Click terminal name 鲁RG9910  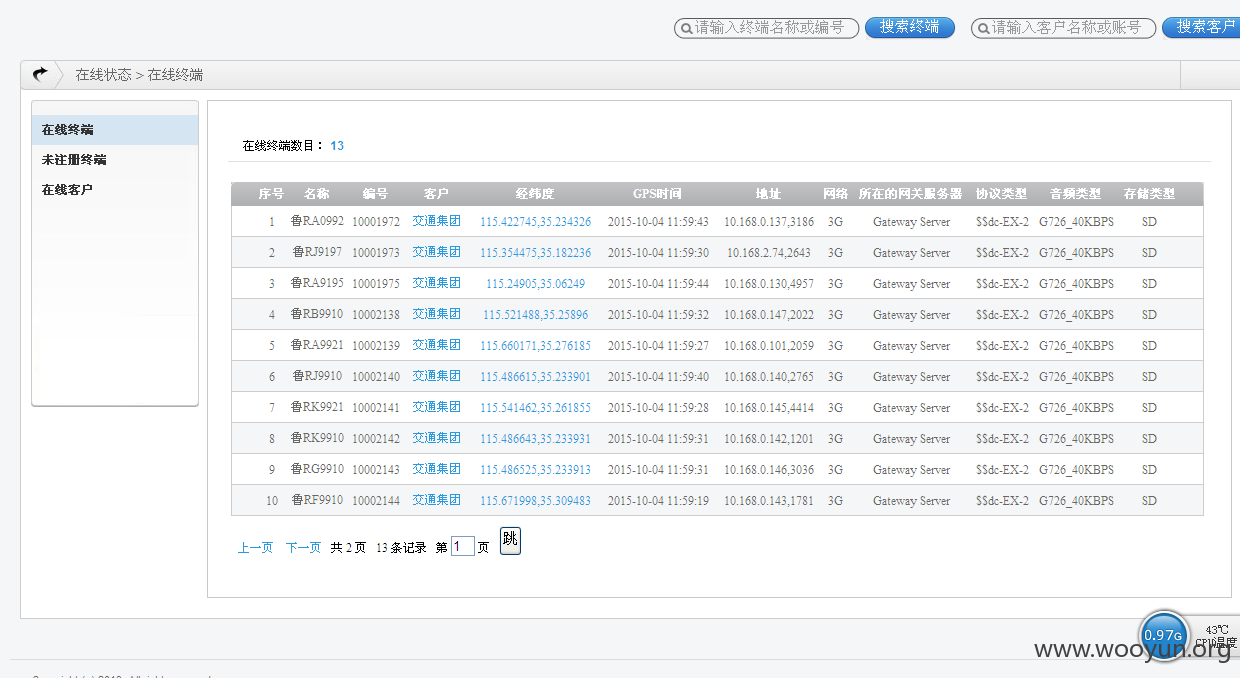(317, 469)
